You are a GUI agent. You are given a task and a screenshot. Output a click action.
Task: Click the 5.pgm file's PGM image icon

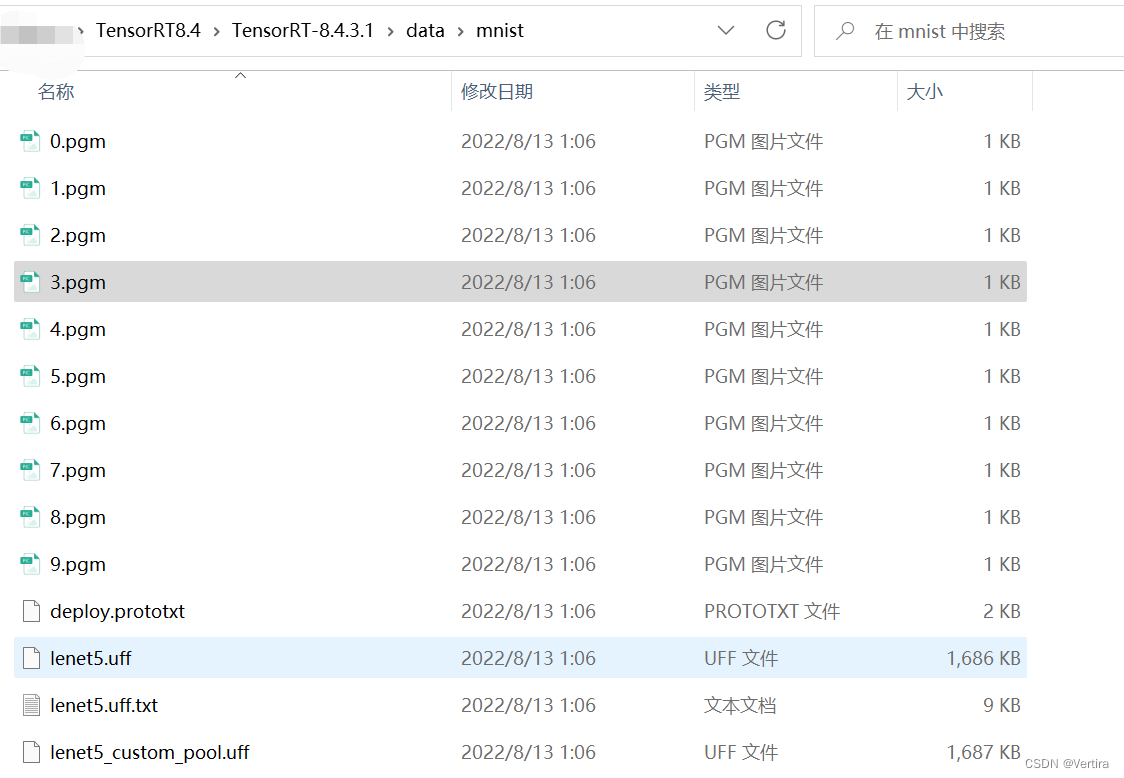pyautogui.click(x=28, y=376)
